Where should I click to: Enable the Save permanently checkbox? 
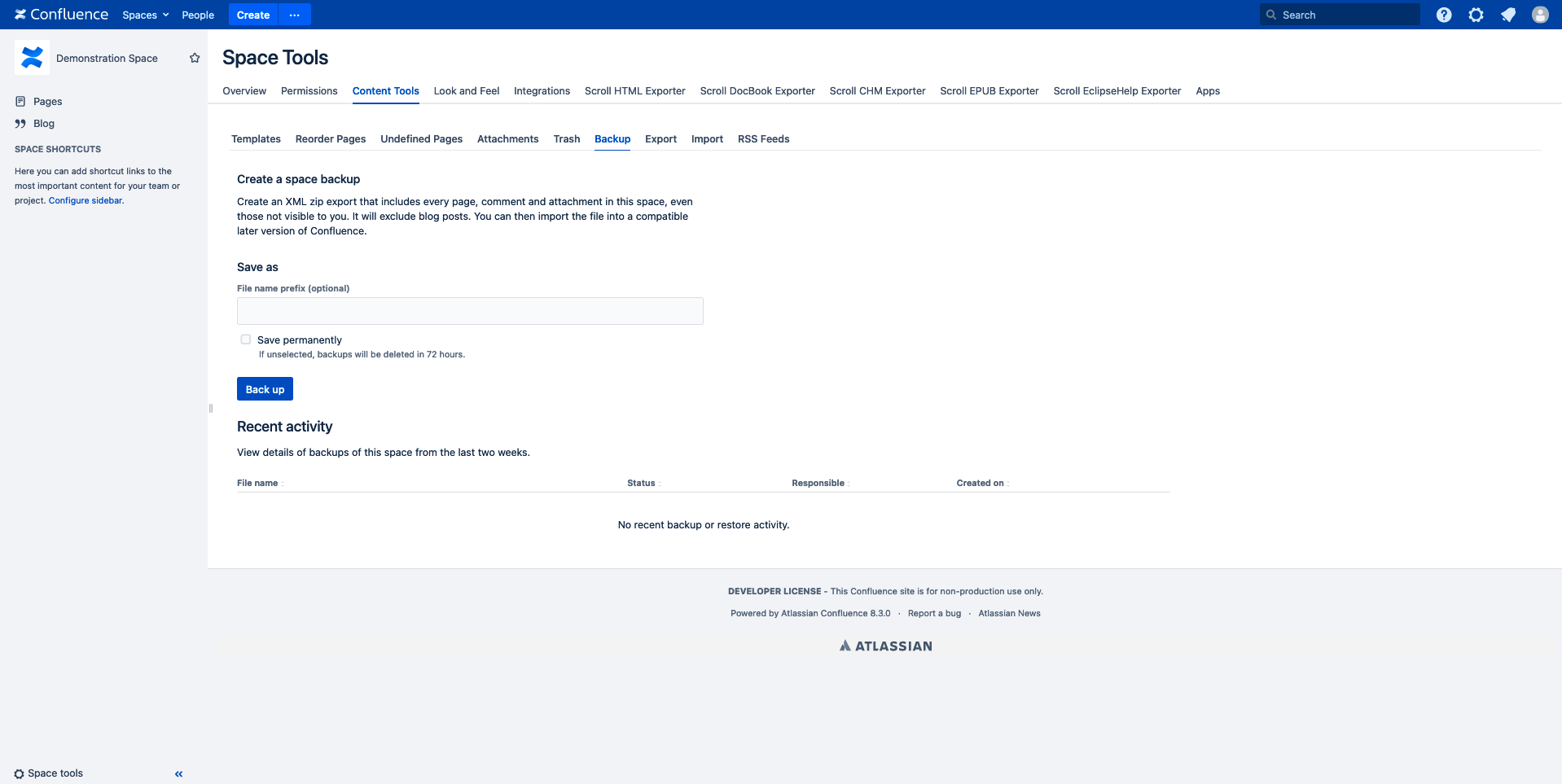coord(245,339)
